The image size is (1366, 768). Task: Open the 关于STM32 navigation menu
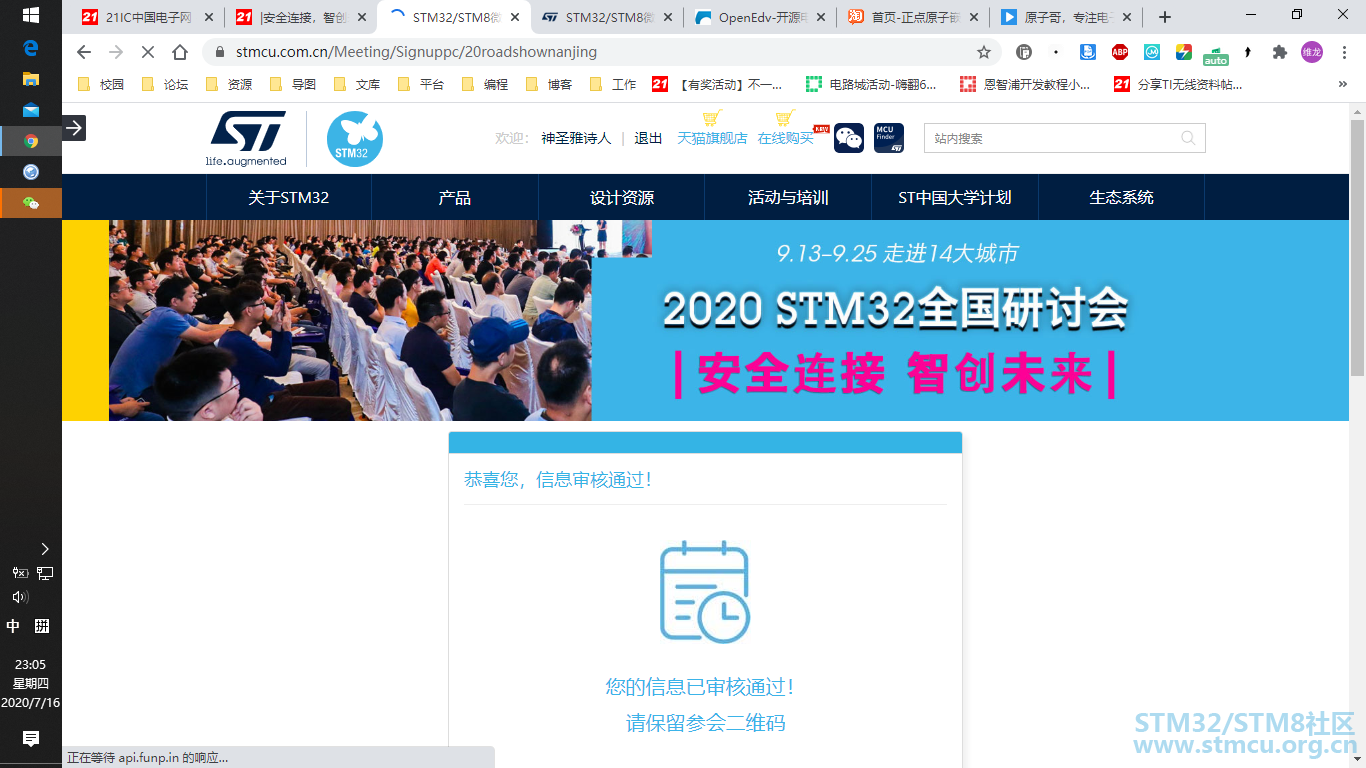(289, 197)
